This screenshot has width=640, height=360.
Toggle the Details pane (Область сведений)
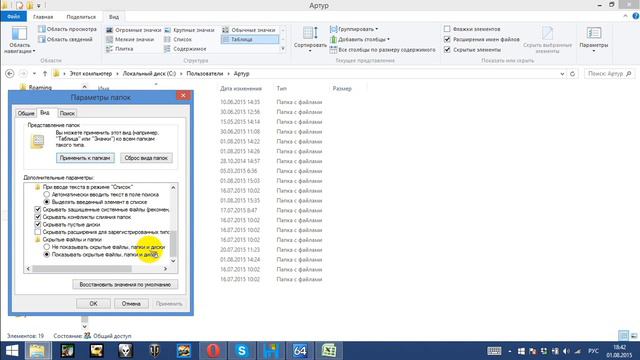(65, 40)
